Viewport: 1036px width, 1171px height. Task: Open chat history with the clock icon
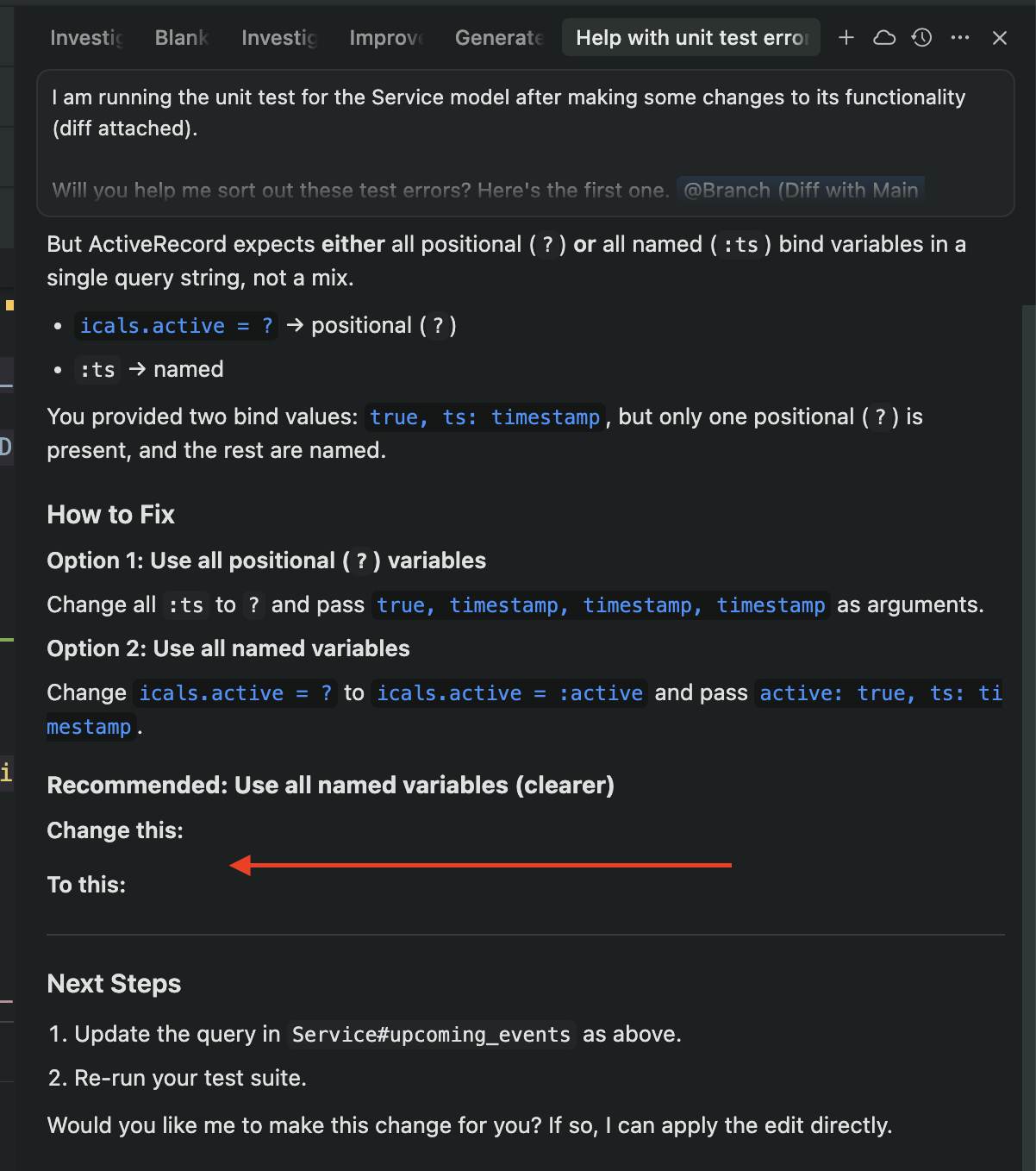tap(922, 37)
